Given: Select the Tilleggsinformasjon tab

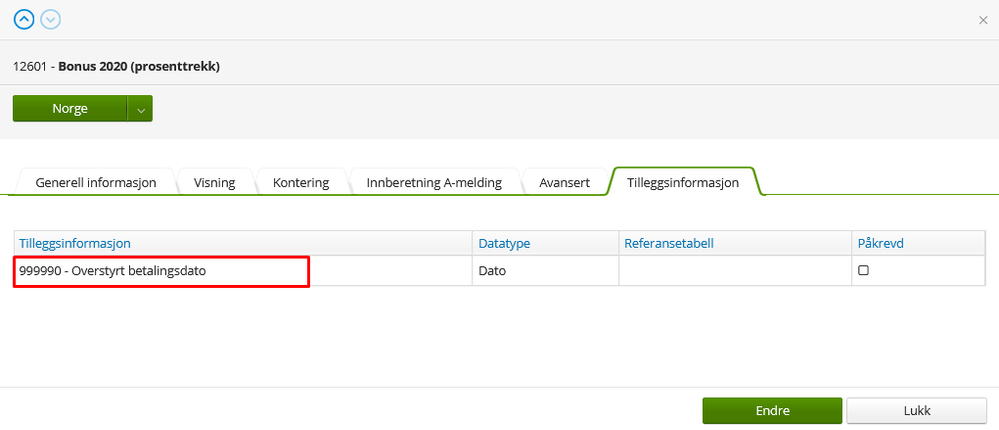Looking at the screenshot, I should coord(683,182).
